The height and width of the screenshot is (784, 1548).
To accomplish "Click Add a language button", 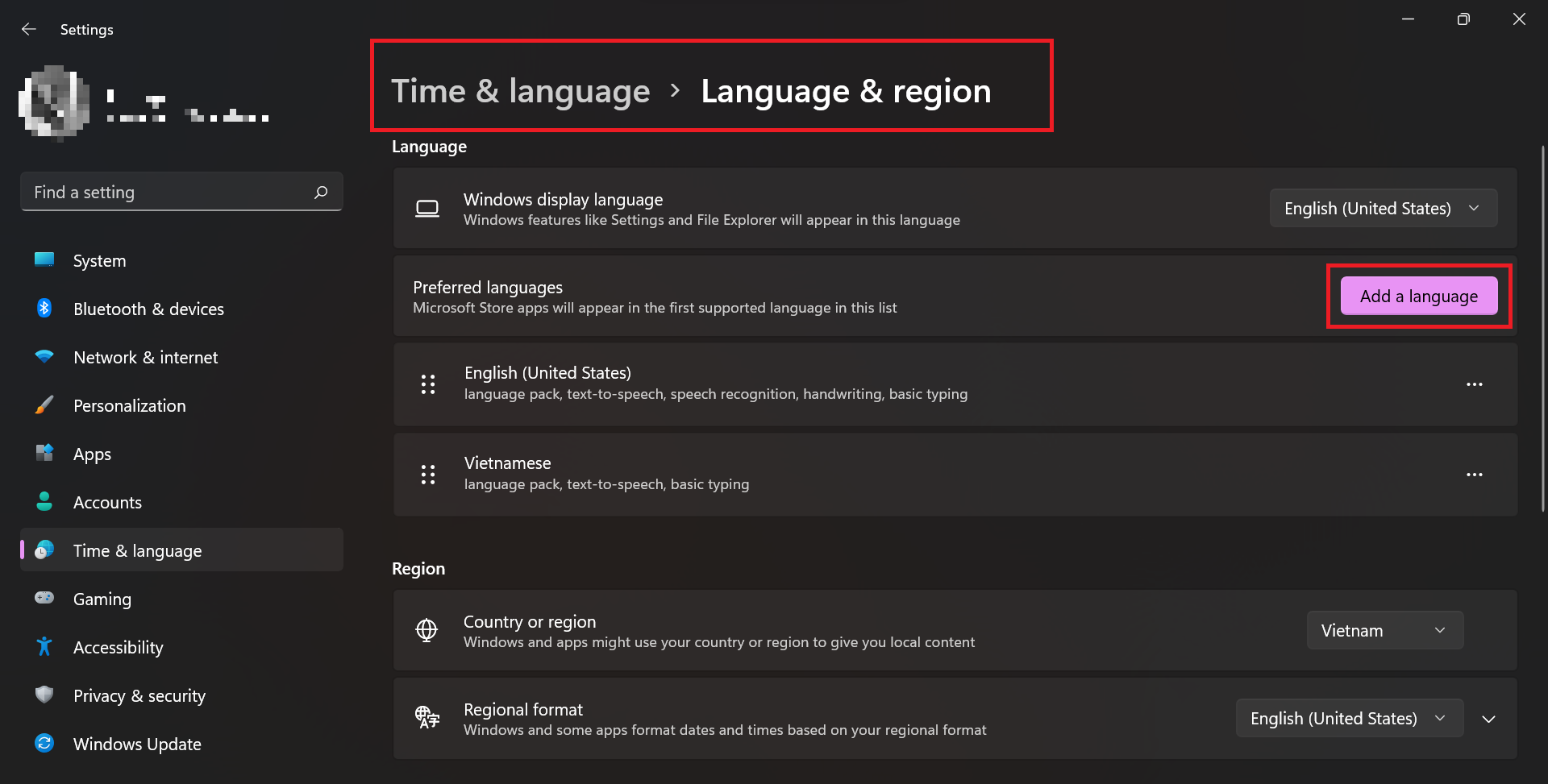I will [x=1419, y=296].
